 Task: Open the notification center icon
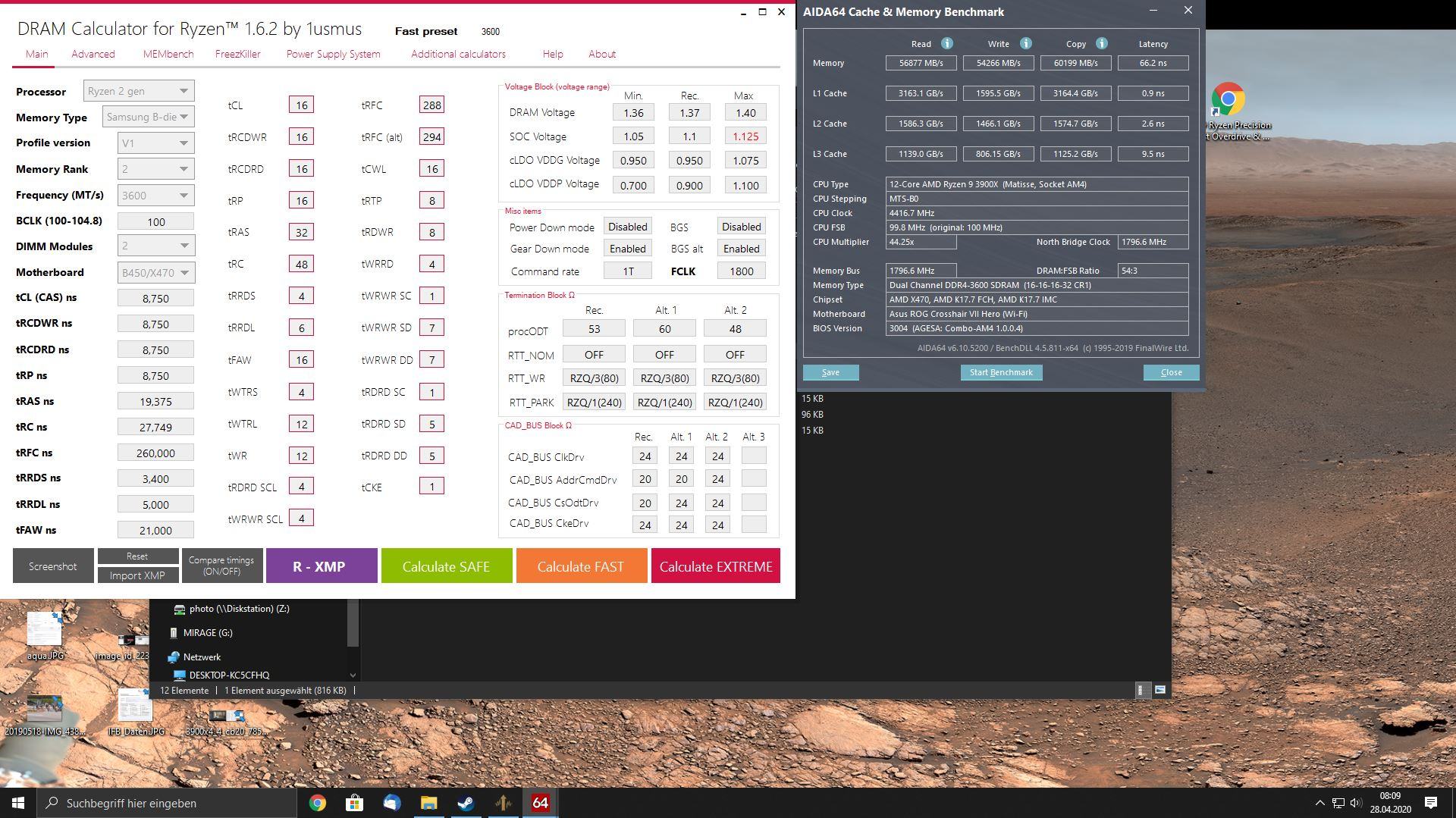tap(1431, 803)
